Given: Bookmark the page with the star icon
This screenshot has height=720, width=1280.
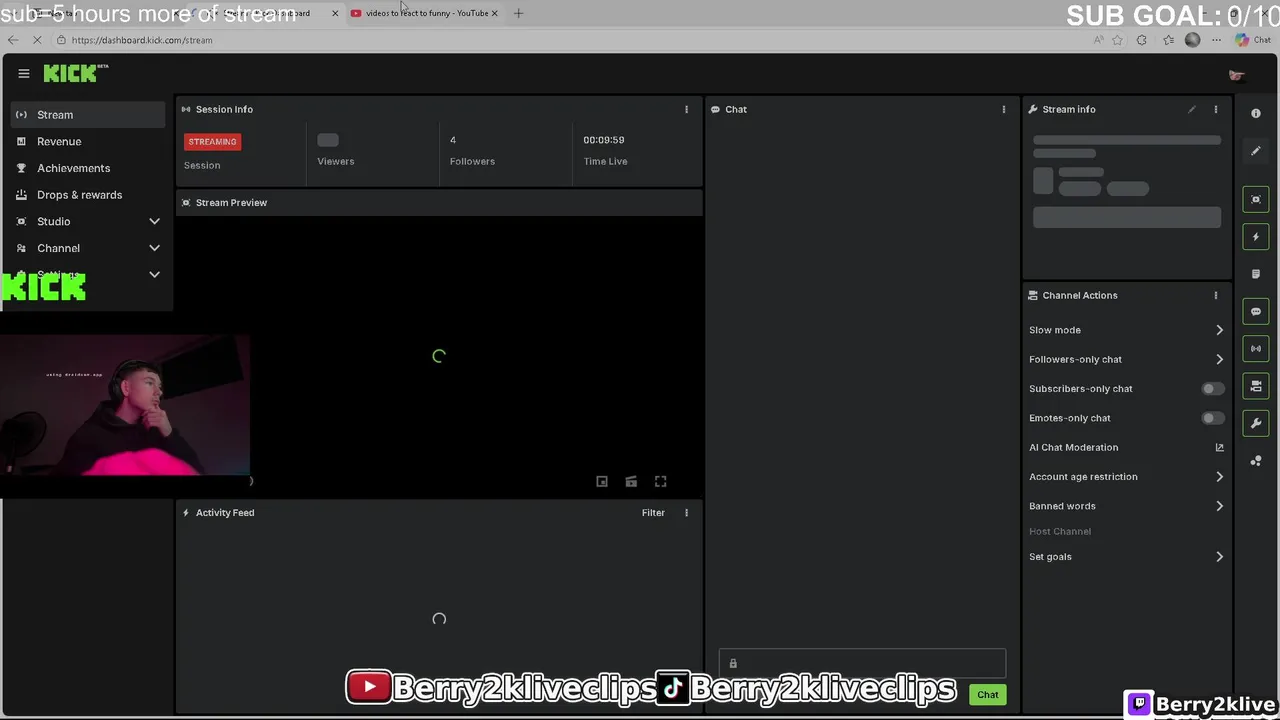Looking at the screenshot, I should point(1117,40).
